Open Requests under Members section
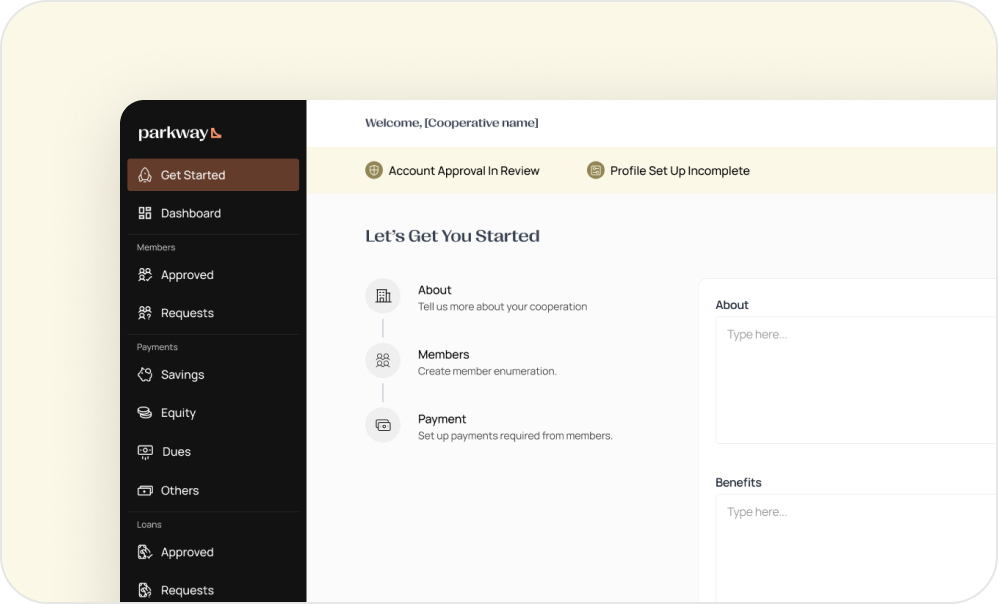 click(x=187, y=313)
